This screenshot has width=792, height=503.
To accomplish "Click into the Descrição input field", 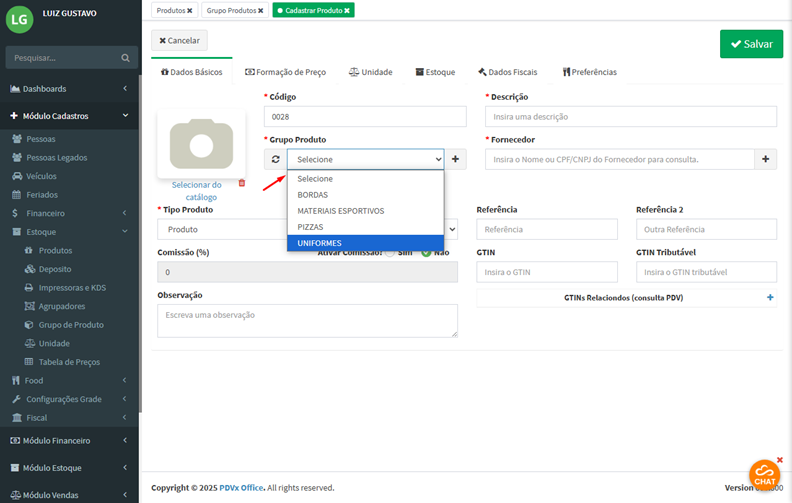I will pyautogui.click(x=630, y=117).
